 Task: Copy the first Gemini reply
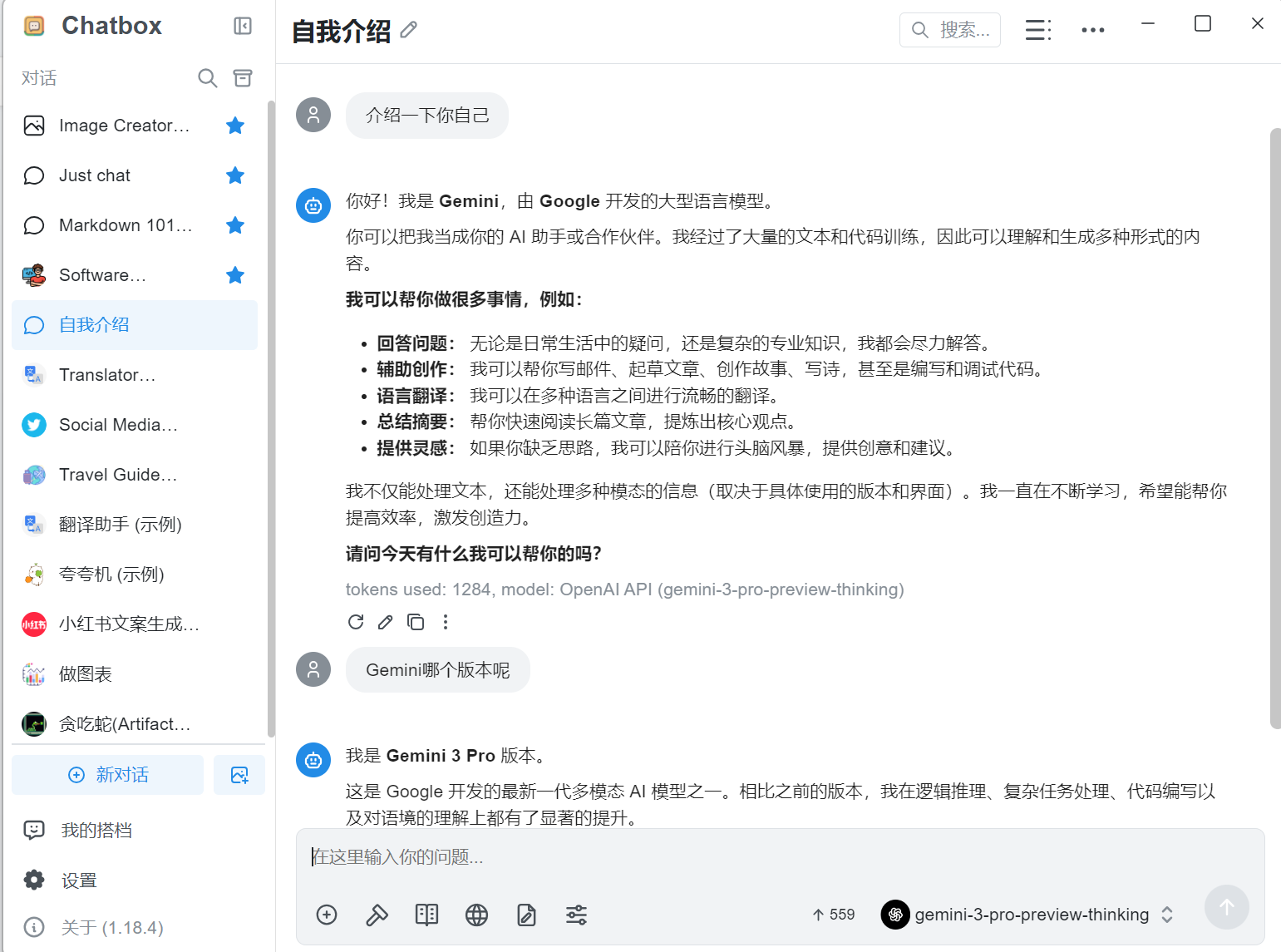pyautogui.click(x=416, y=622)
